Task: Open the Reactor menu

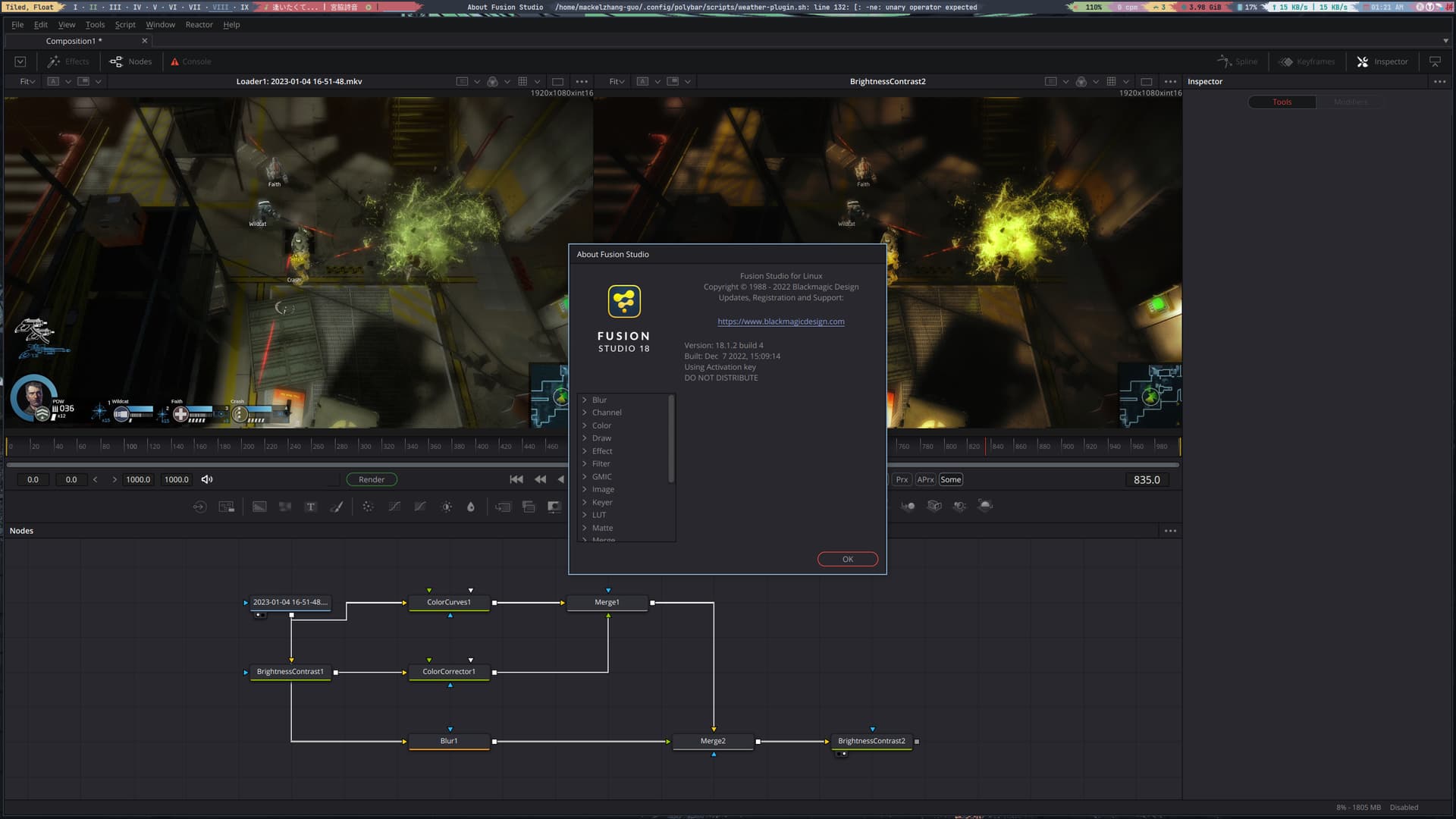Action: click(x=199, y=24)
